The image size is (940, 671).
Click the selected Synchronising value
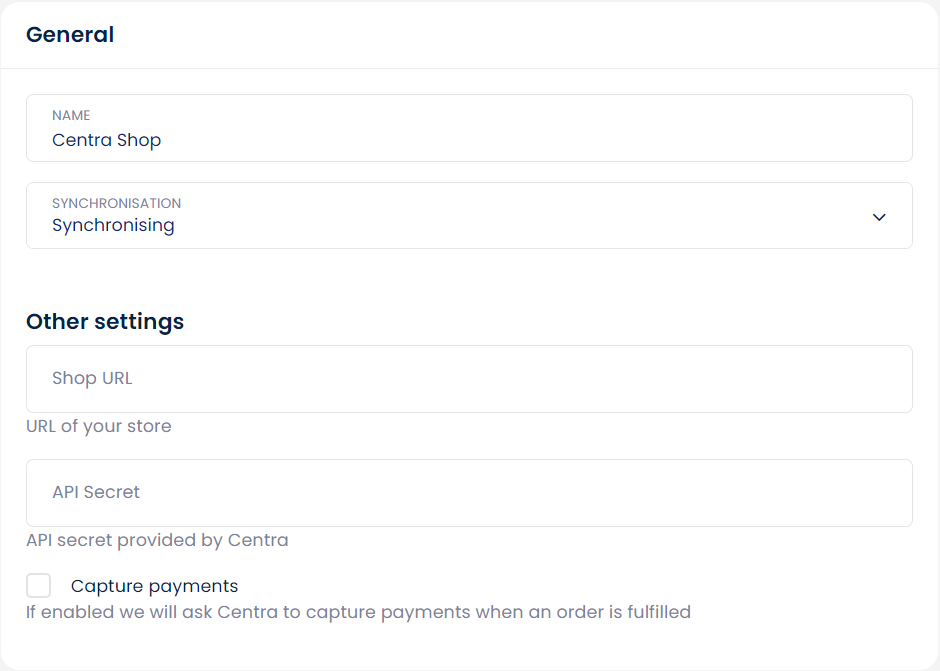(113, 226)
